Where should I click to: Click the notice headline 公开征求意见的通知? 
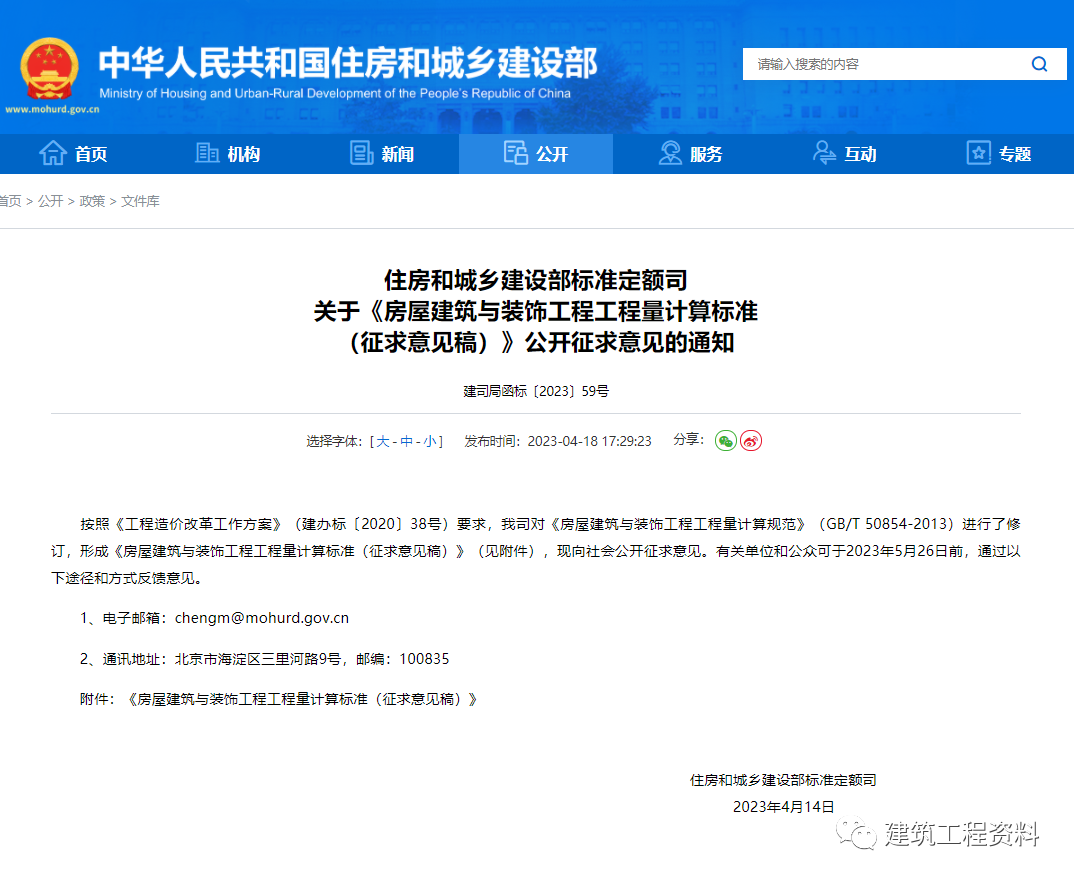click(x=629, y=342)
